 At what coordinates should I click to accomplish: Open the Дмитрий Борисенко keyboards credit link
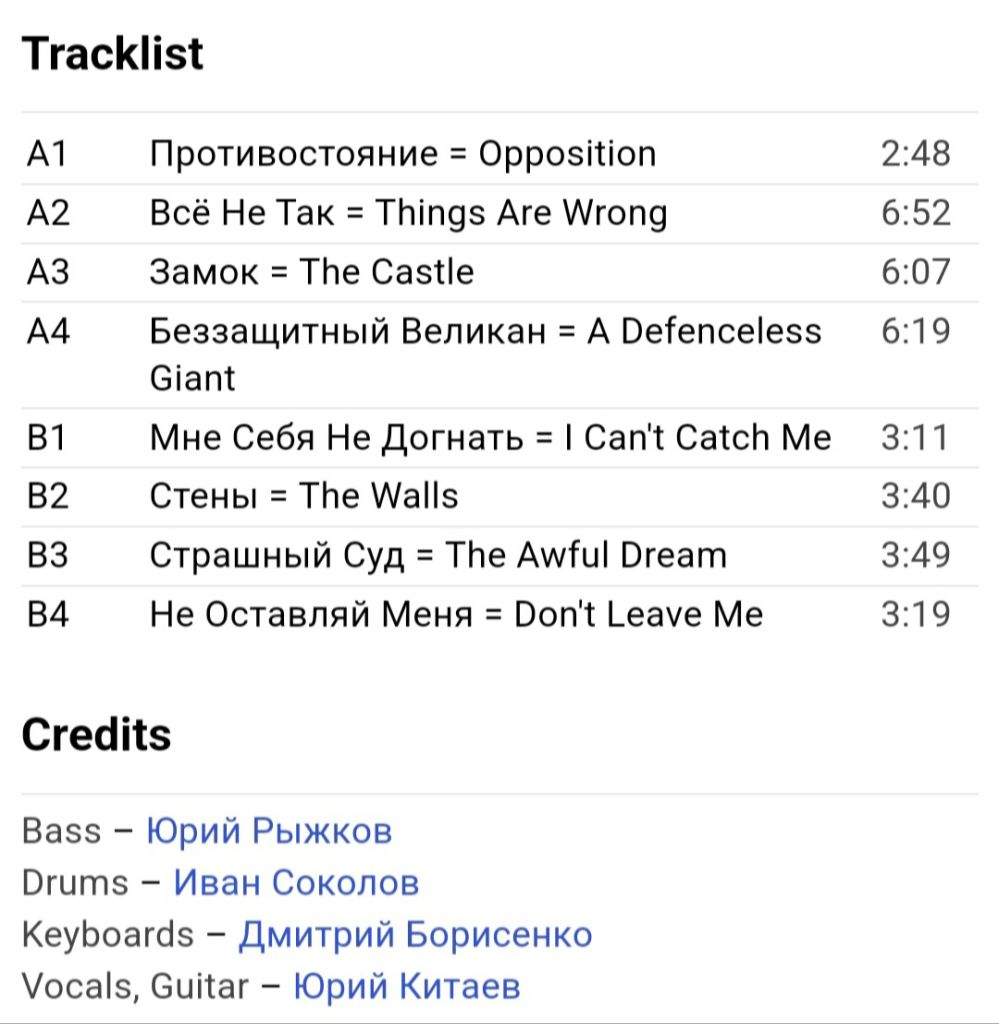415,935
